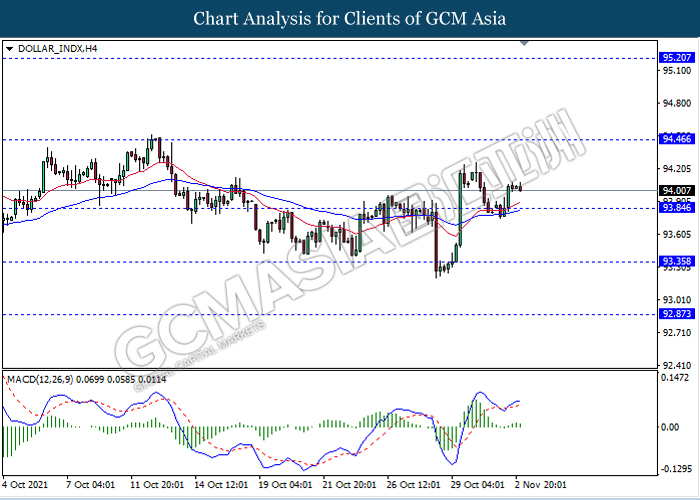Click the MACD scale value 0.1472

tap(676, 378)
